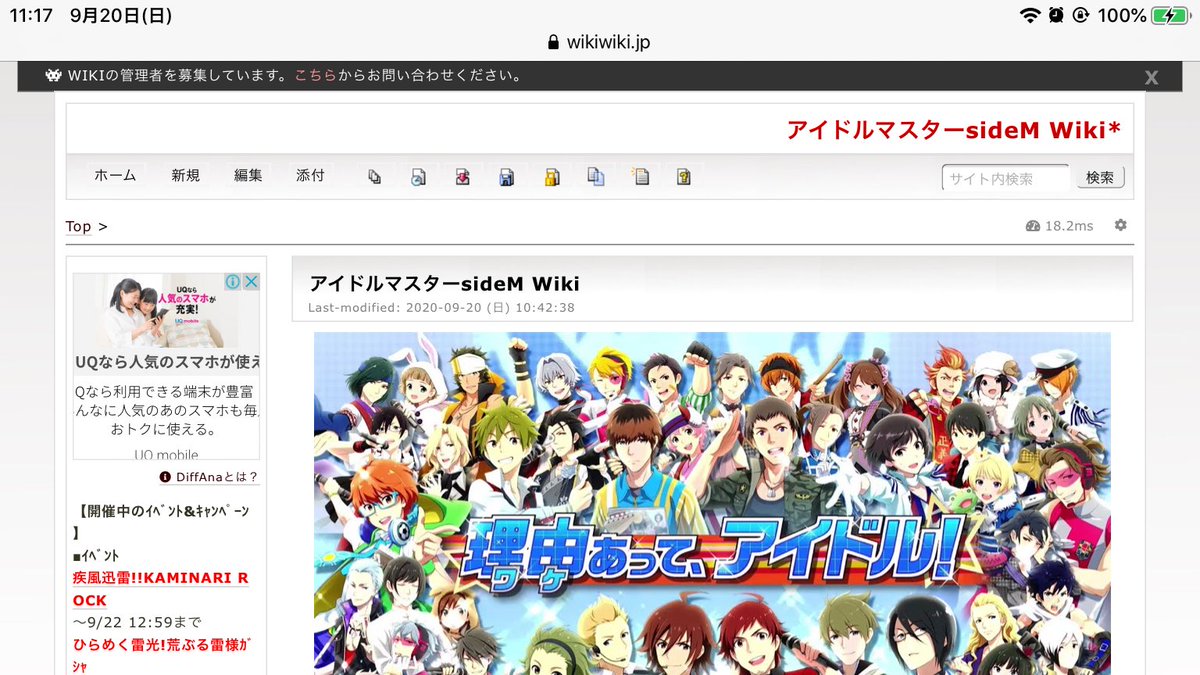
Task: Tap the Wi-Fi status icon
Action: (1030, 15)
